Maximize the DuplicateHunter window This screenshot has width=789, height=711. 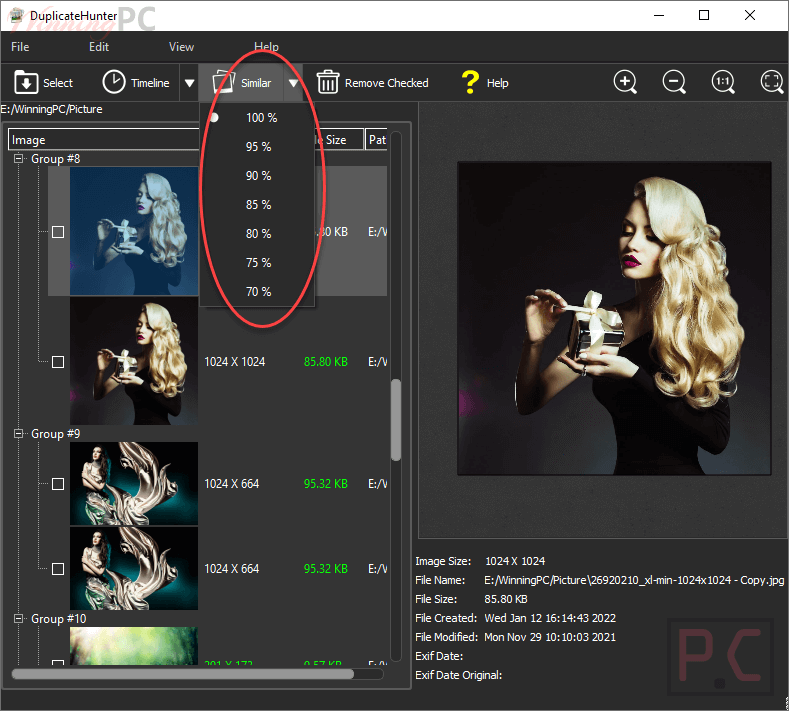pyautogui.click(x=704, y=16)
